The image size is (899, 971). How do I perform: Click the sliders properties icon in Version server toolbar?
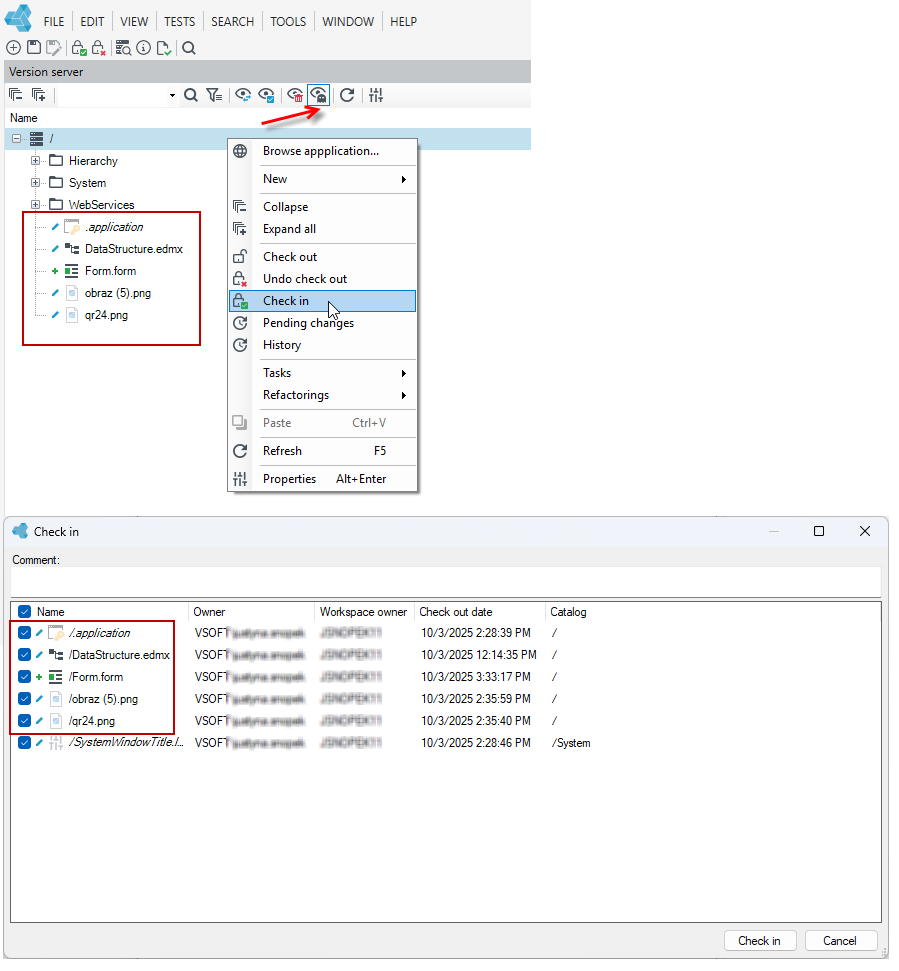376,95
